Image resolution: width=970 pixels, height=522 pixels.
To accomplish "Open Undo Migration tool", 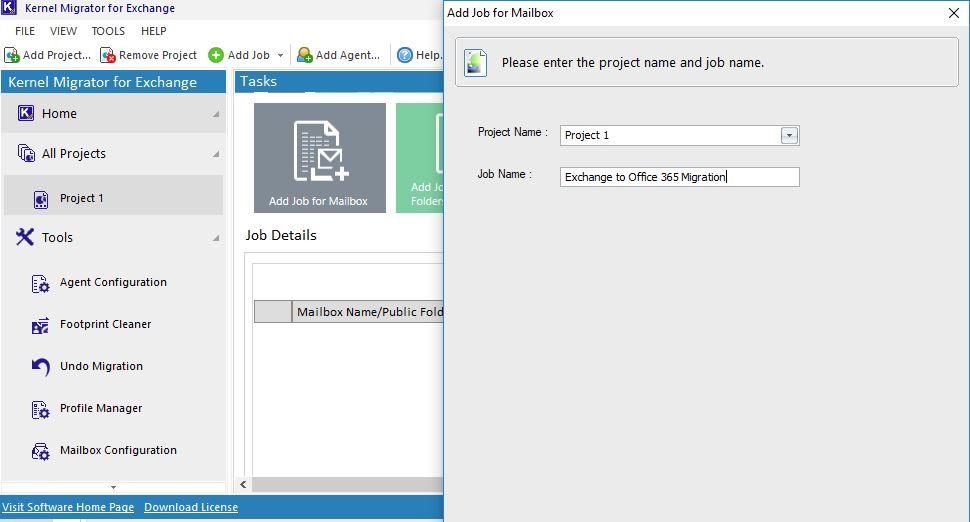I will [x=101, y=366].
